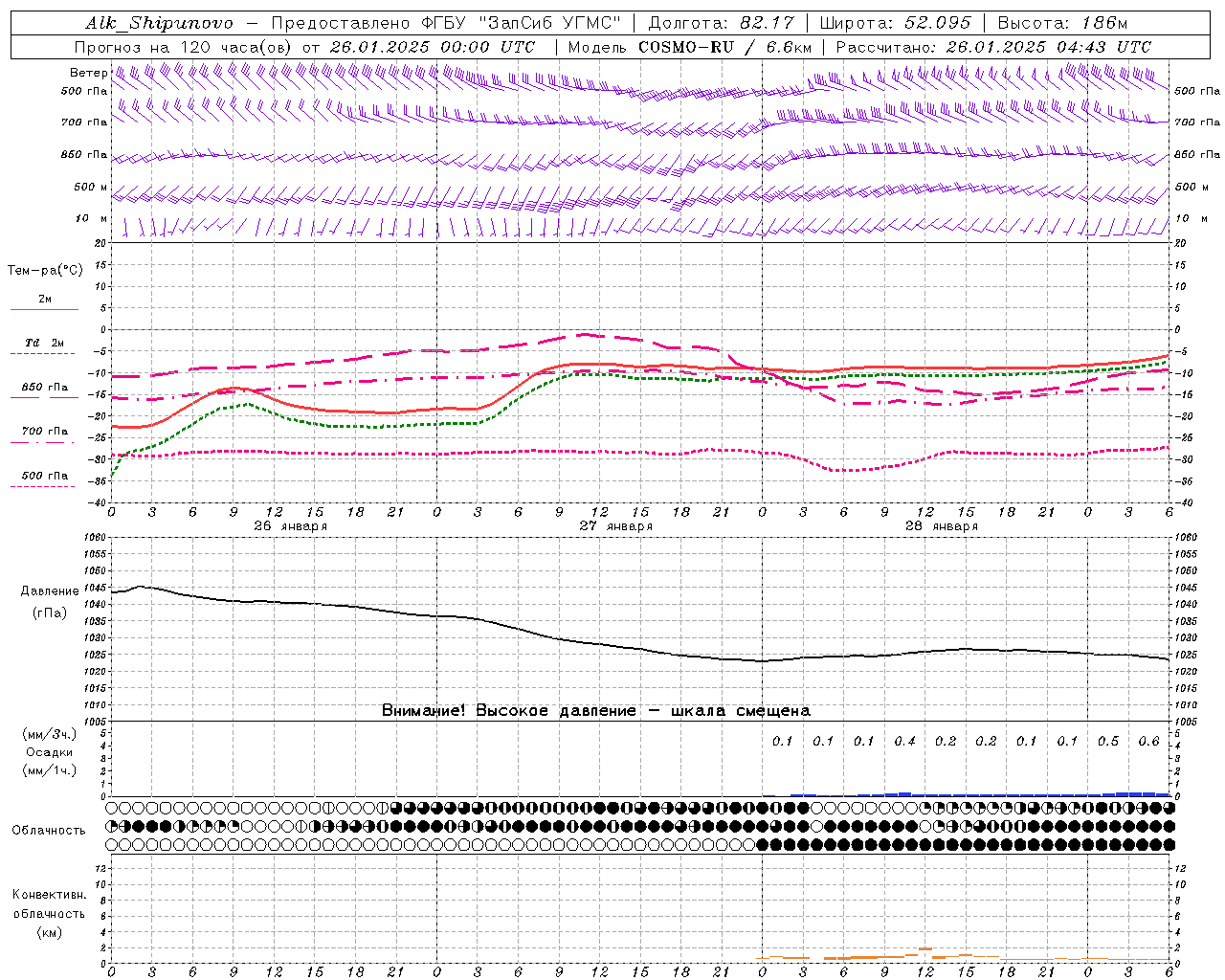Click the 26 января date label

click(x=290, y=526)
